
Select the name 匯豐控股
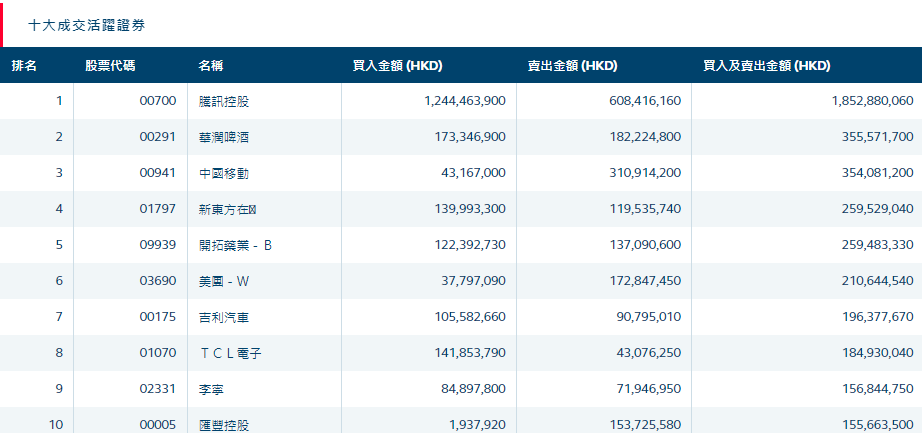coord(224,425)
